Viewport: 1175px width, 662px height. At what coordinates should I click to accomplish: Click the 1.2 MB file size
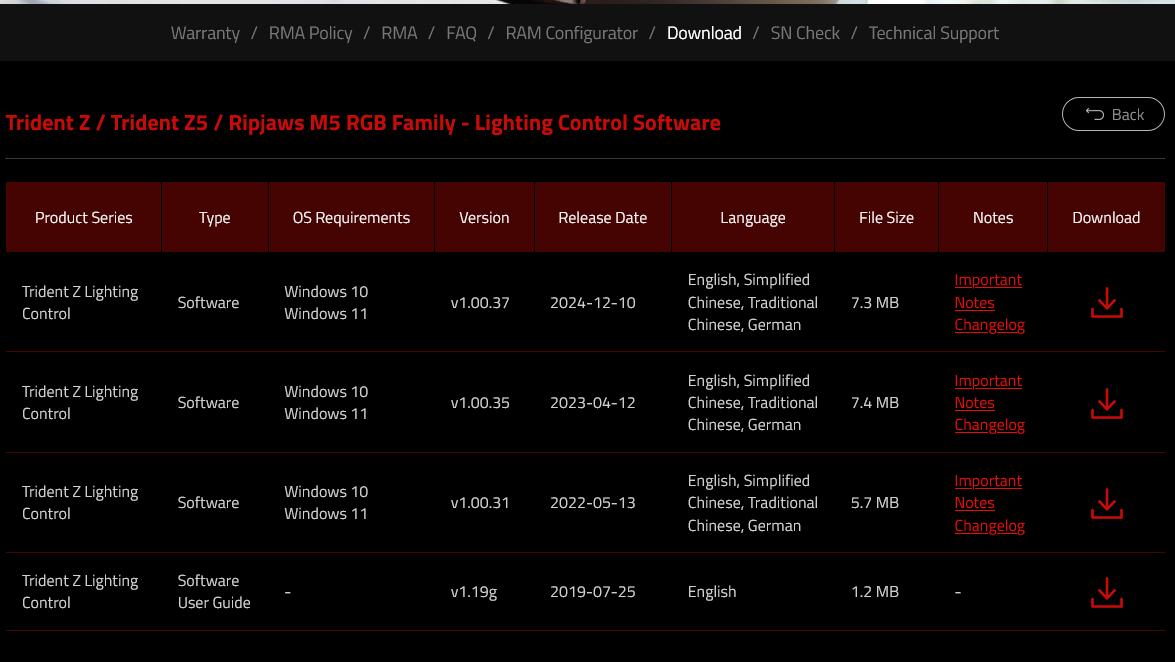(875, 592)
